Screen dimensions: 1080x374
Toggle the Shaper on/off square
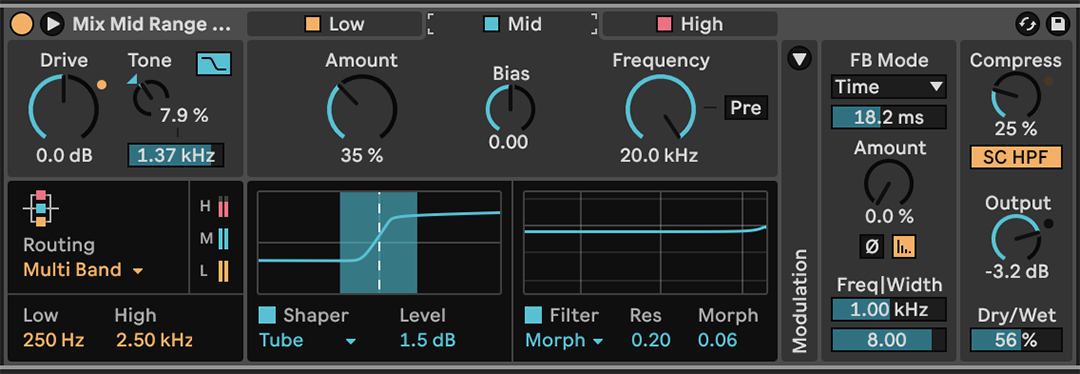coord(267,315)
